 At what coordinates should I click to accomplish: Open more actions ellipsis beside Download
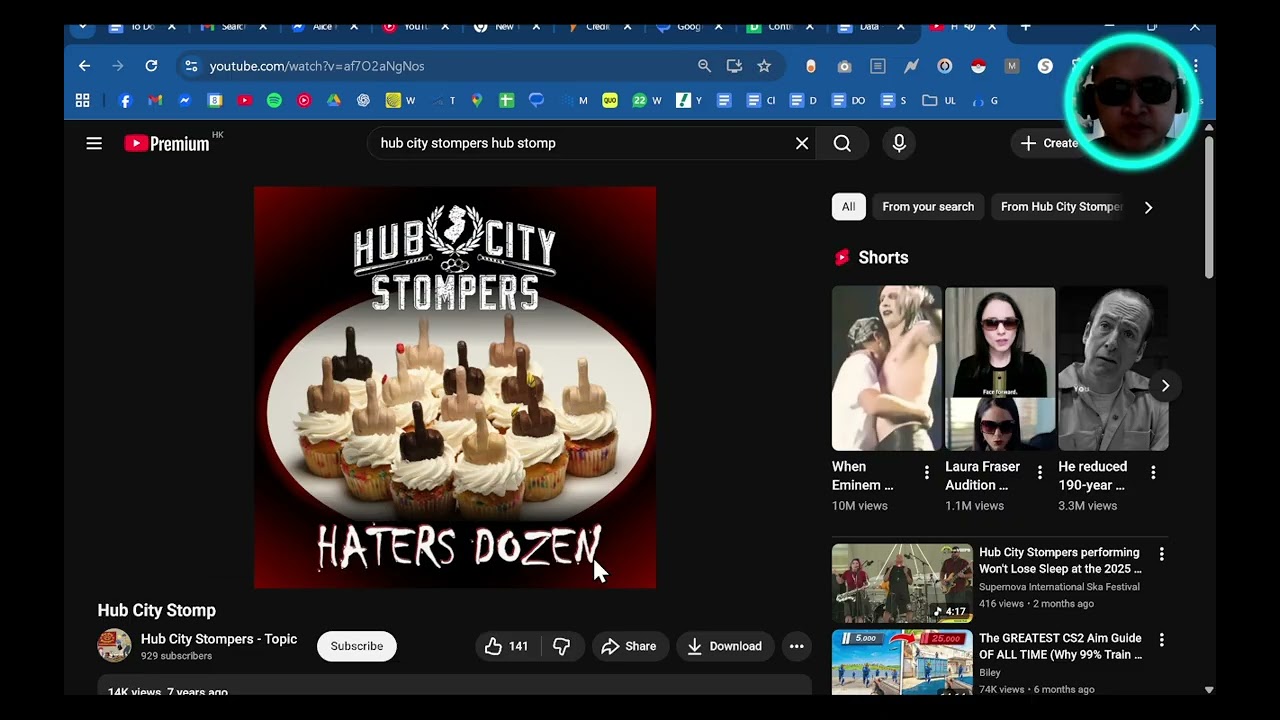point(797,646)
